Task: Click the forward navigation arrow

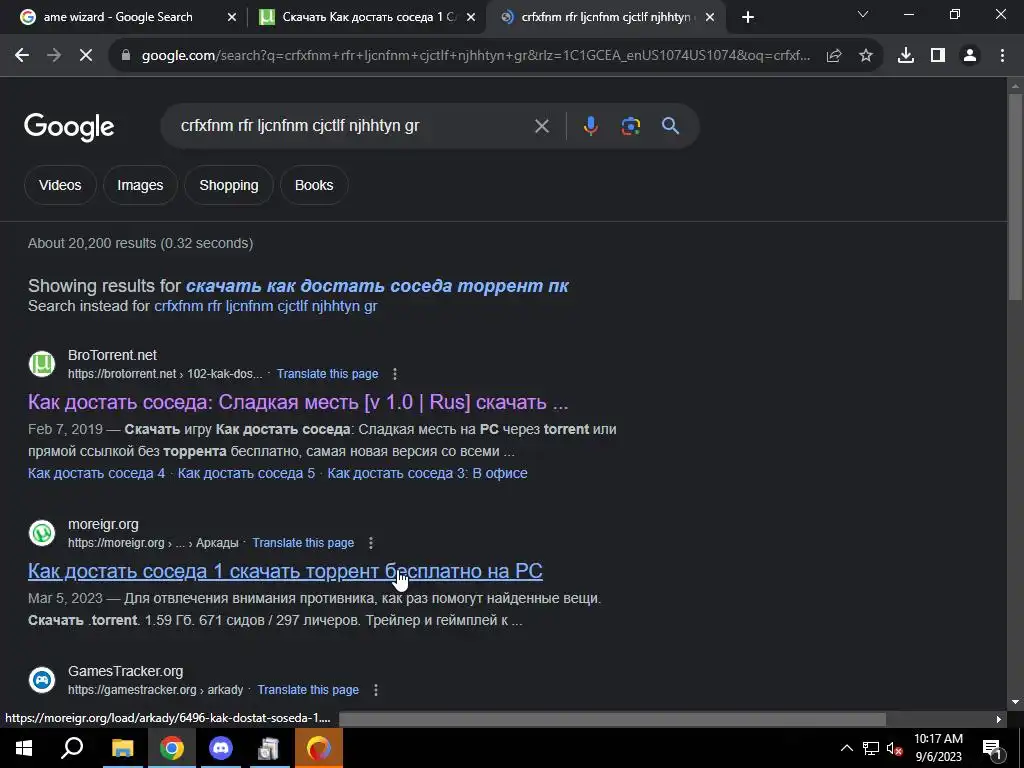Action: coord(54,56)
